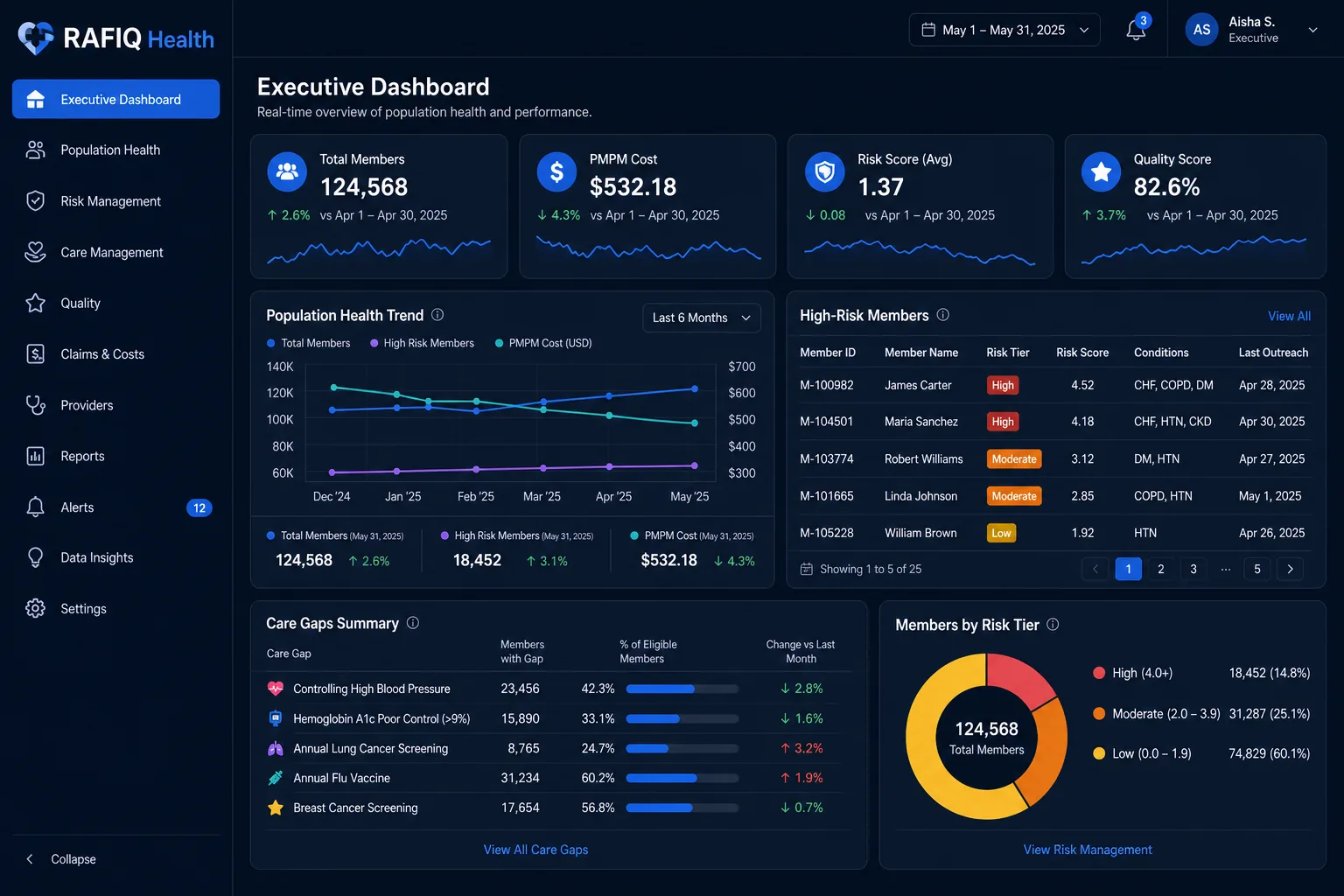Go to next page of High-Risk Members
Screen dimensions: 1344x896
click(1290, 569)
